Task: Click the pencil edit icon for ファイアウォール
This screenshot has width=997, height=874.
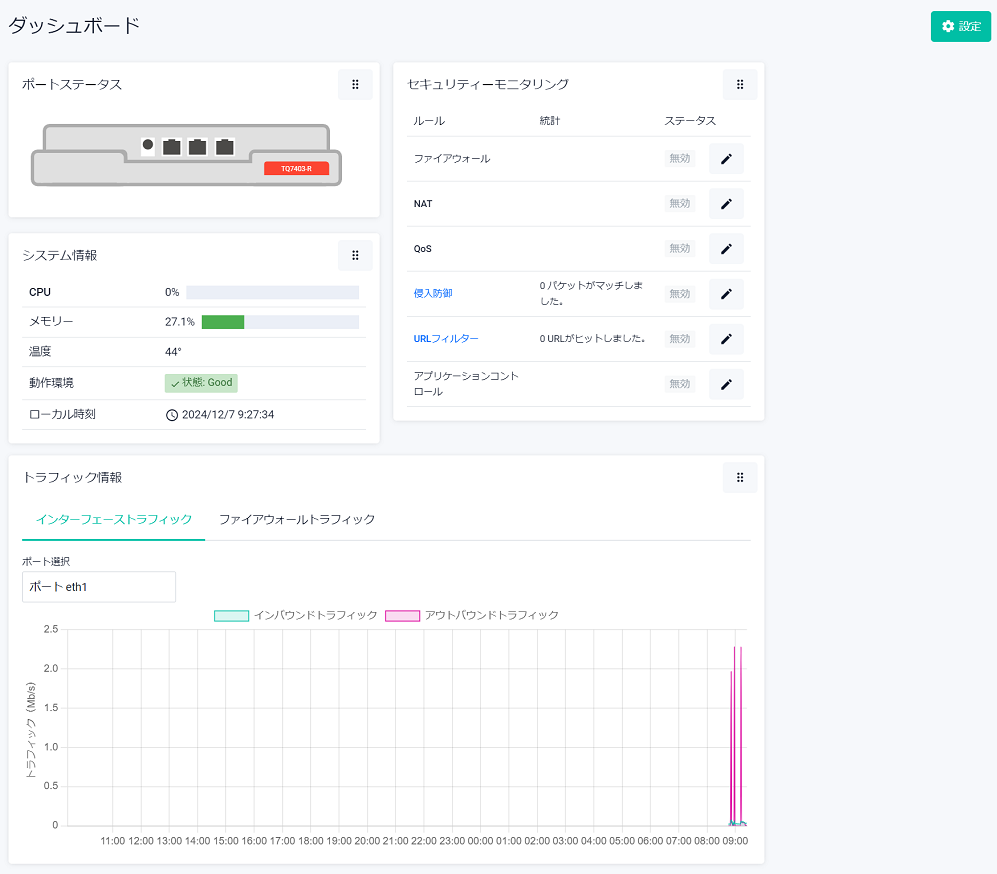Action: tap(726, 159)
